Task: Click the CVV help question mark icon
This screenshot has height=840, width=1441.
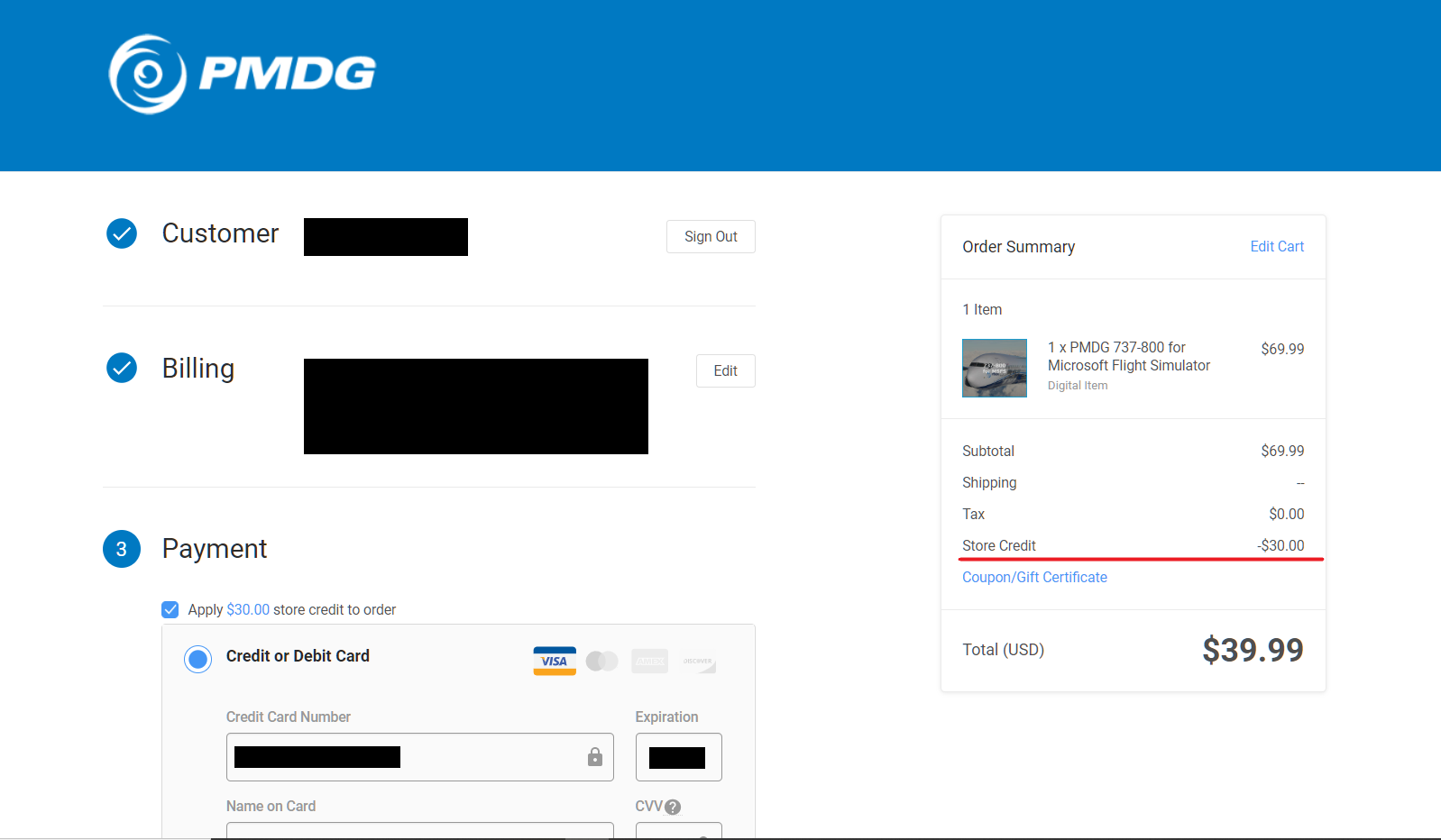Action: [673, 808]
